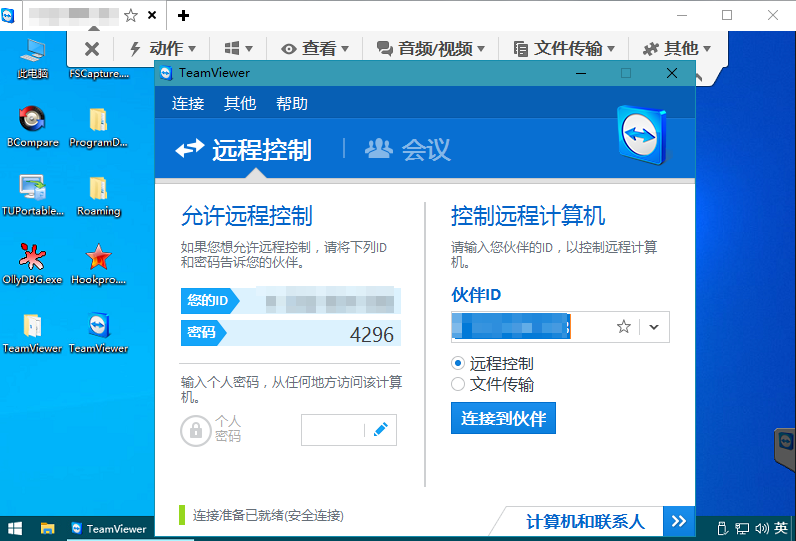
Task: Open 计算机和联系人 panel
Action: (x=585, y=522)
